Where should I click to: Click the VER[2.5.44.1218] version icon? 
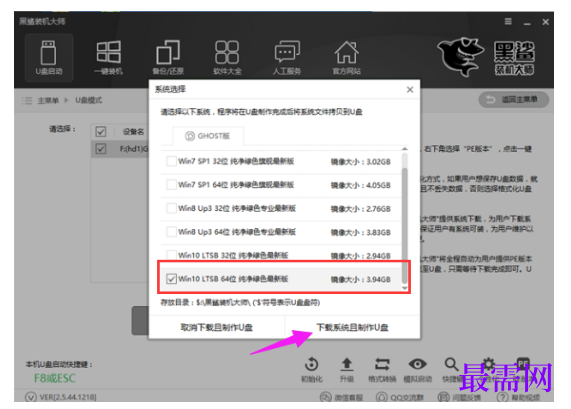click(x=31, y=397)
